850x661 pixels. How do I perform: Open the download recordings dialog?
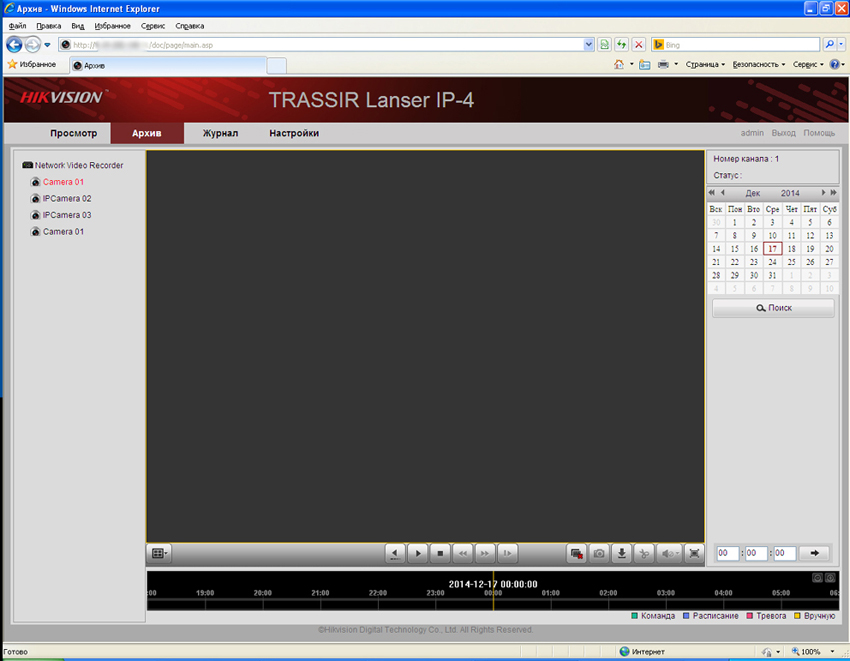(622, 553)
